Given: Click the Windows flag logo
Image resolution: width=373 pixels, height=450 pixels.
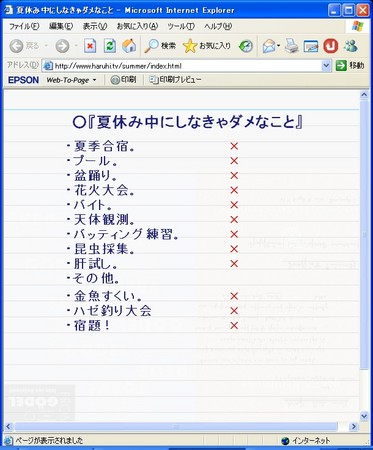Looking at the screenshot, I should (x=357, y=26).
